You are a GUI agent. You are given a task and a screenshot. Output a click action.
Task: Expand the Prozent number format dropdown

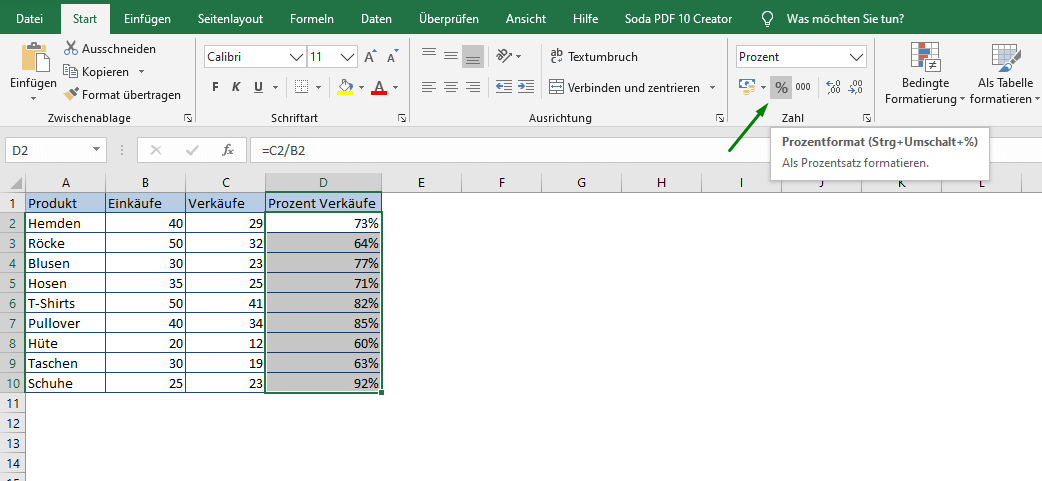point(856,57)
